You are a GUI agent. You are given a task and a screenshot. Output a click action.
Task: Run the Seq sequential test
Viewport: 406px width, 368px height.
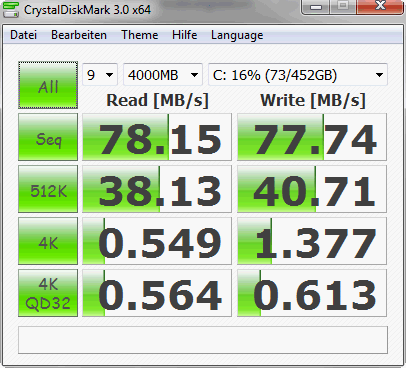48,137
